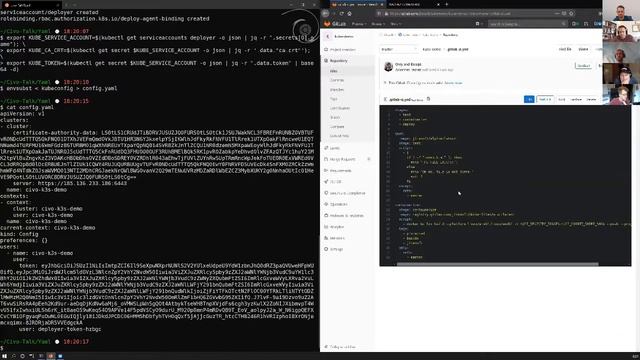Open Security & Compliance in sidebar
The height and width of the screenshot is (360, 640).
click(344, 193)
